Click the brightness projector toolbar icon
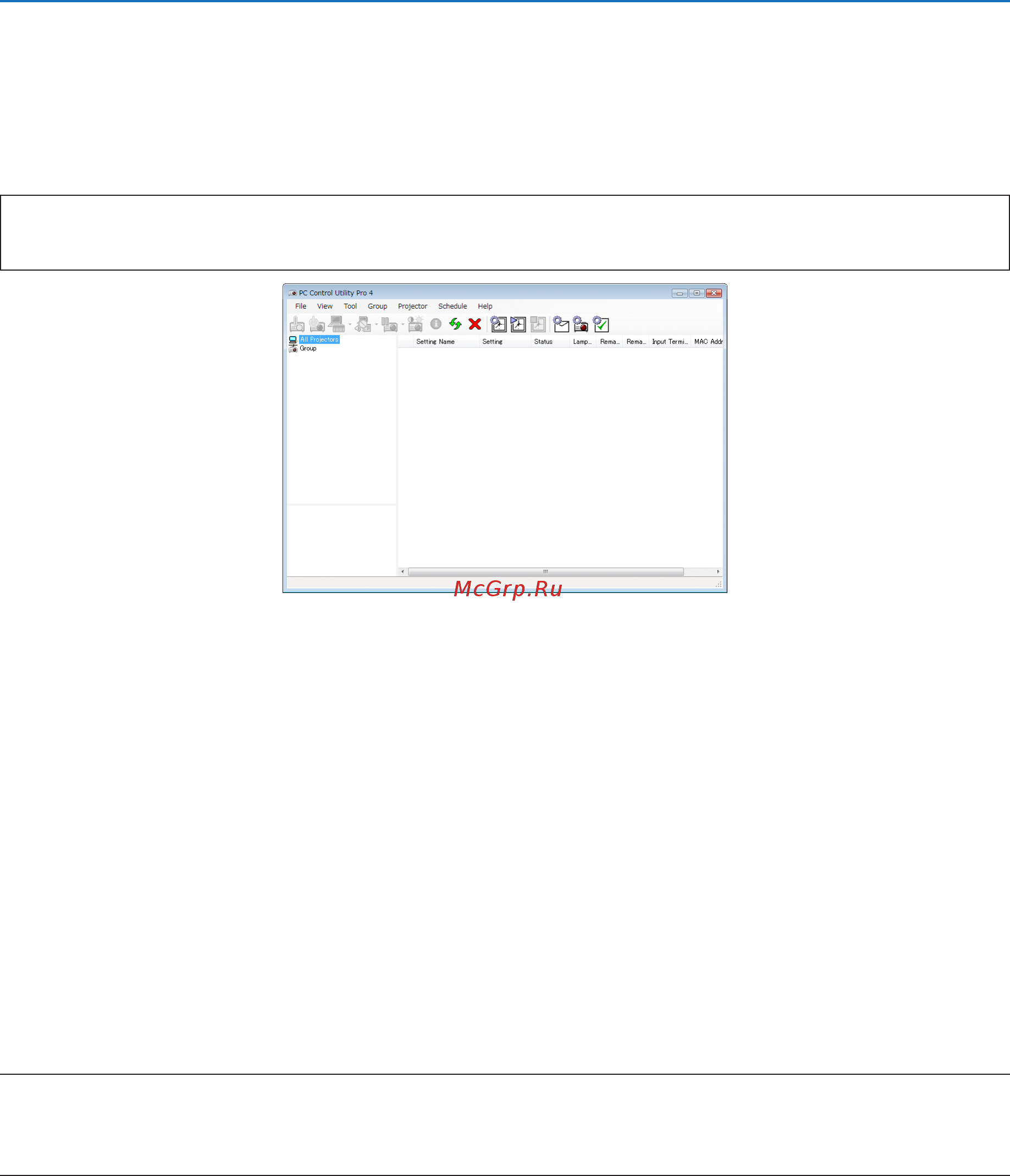The height and width of the screenshot is (1176, 1010). pos(415,324)
